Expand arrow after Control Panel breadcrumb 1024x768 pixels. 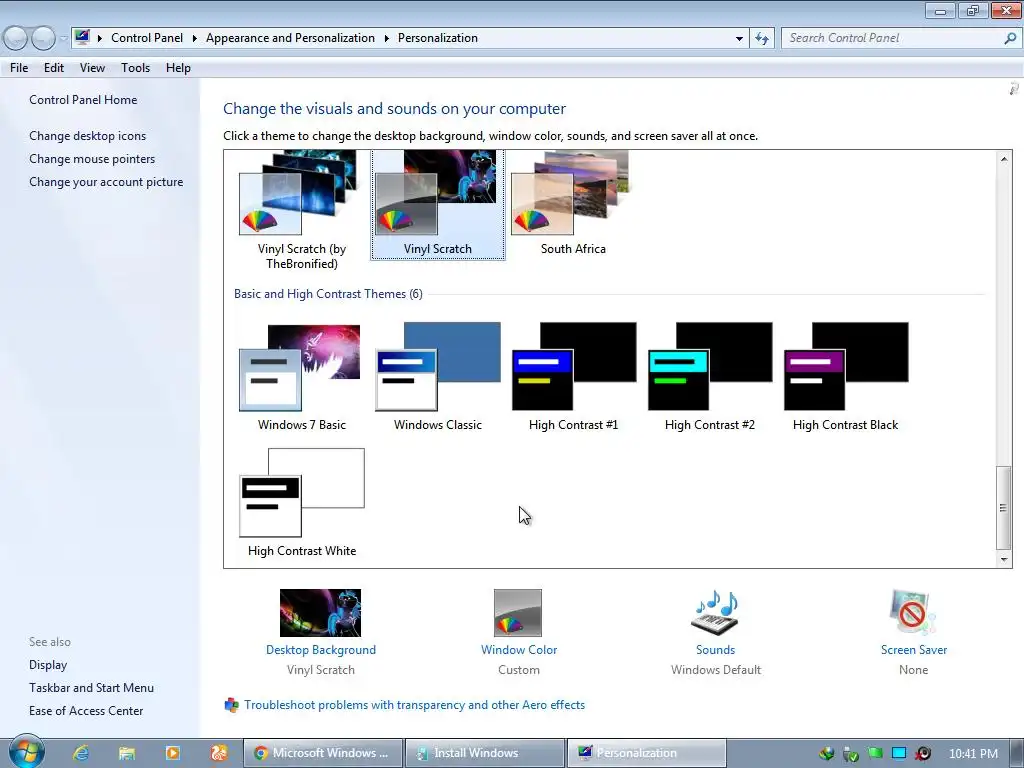point(194,38)
